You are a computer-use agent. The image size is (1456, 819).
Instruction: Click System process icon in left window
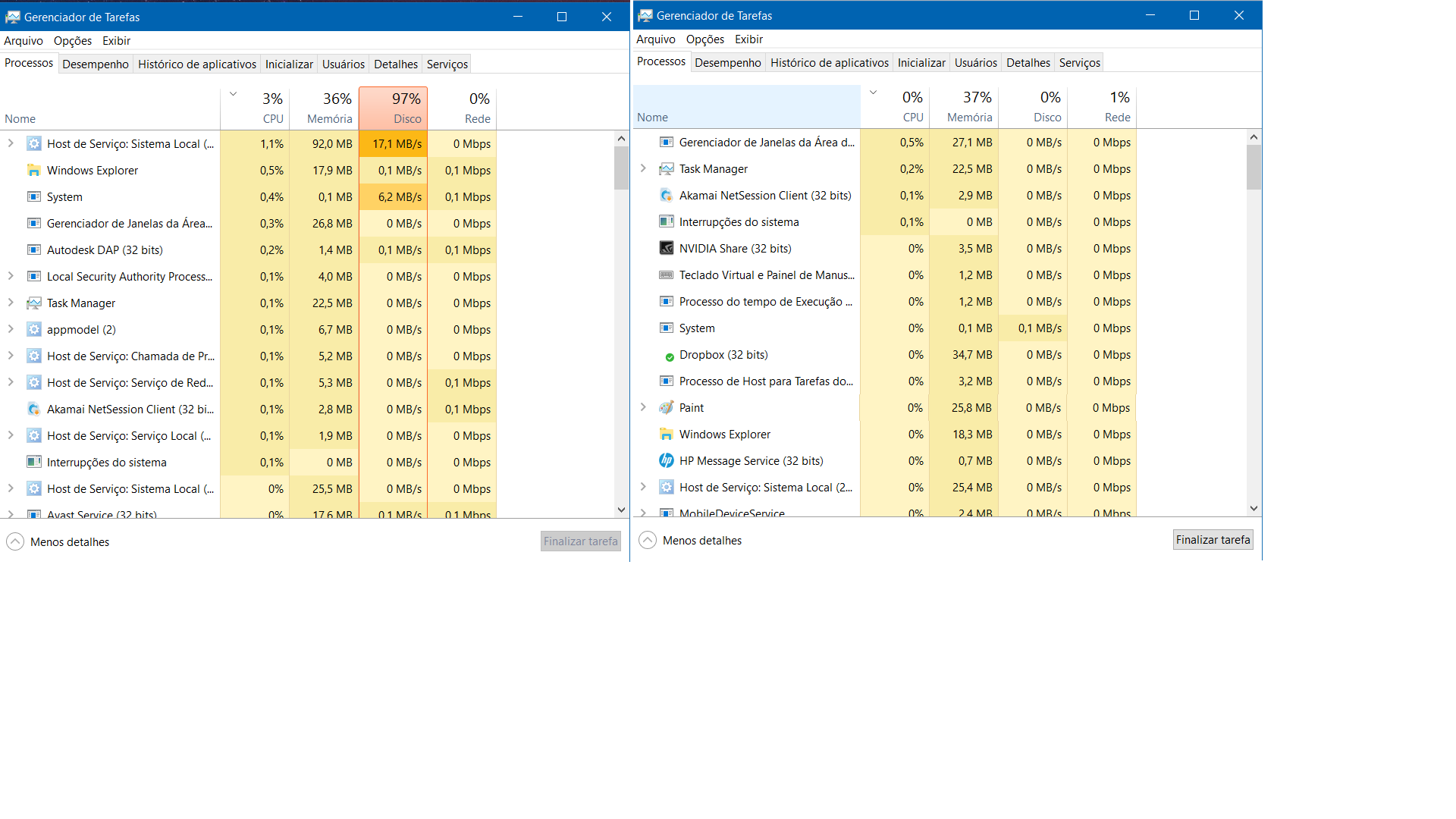click(34, 196)
